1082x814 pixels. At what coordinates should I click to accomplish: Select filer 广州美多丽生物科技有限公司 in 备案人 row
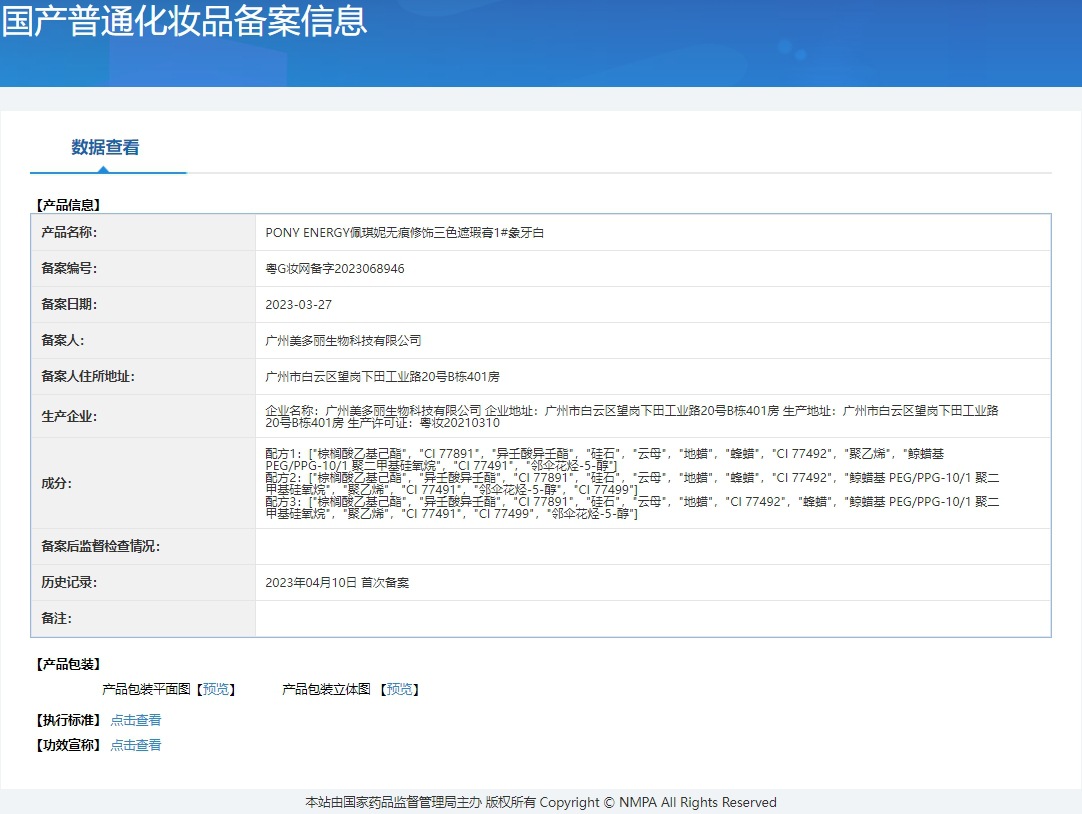click(343, 340)
